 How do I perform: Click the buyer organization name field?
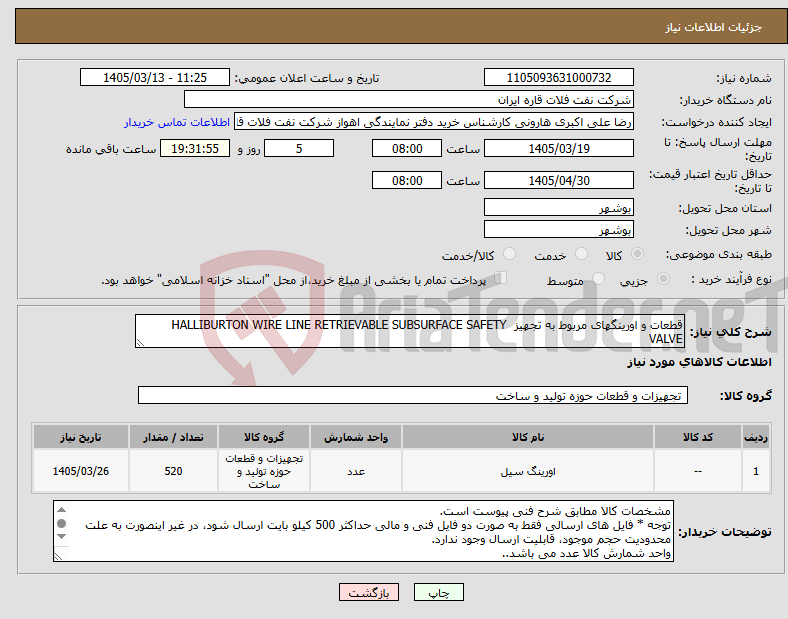click(408, 99)
